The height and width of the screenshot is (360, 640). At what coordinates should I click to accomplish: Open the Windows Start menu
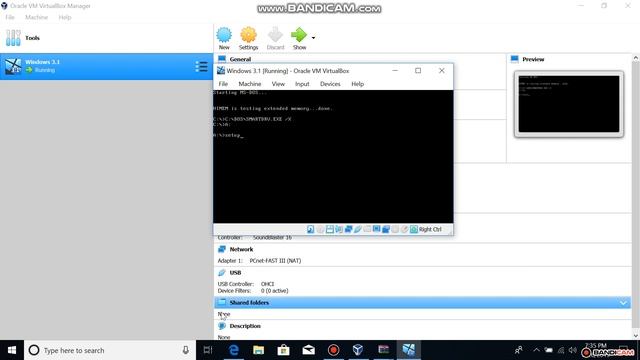[x=12, y=350]
